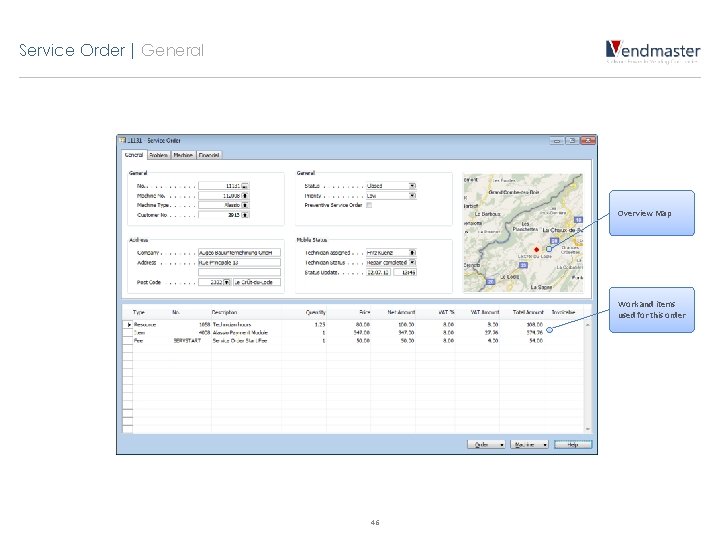Viewport: 720px width, 540px height.
Task: Click the Description column header
Action: (x=224, y=312)
